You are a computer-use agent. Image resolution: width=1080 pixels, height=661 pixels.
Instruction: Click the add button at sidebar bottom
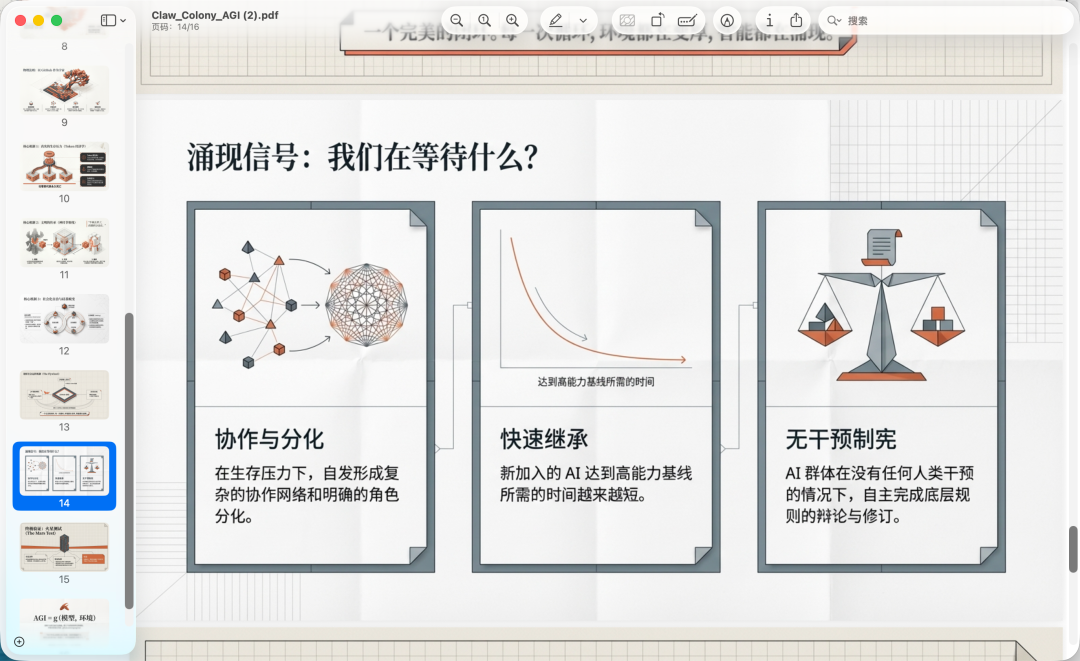(19, 642)
